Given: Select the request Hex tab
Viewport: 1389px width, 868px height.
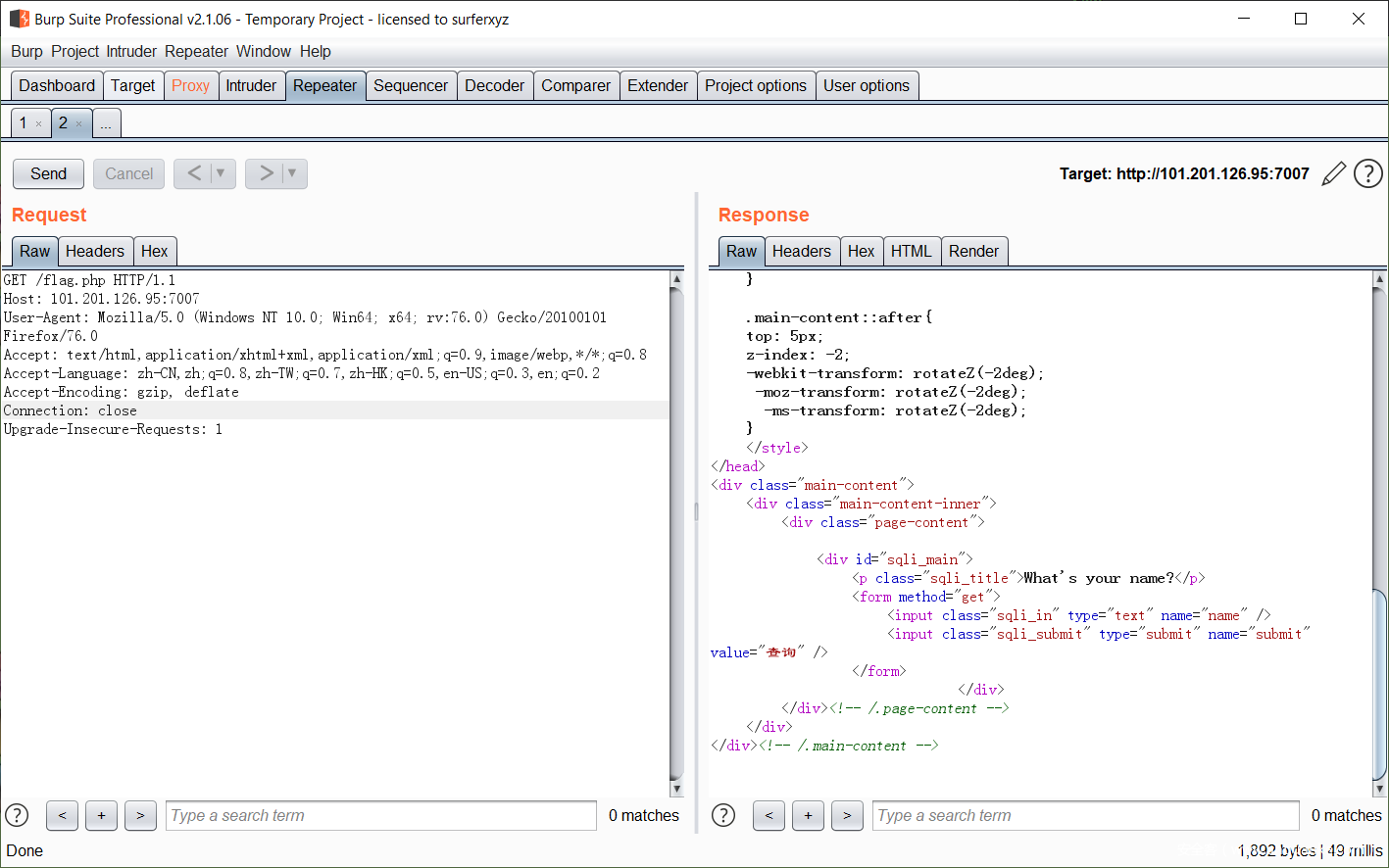Looking at the screenshot, I should click(154, 251).
